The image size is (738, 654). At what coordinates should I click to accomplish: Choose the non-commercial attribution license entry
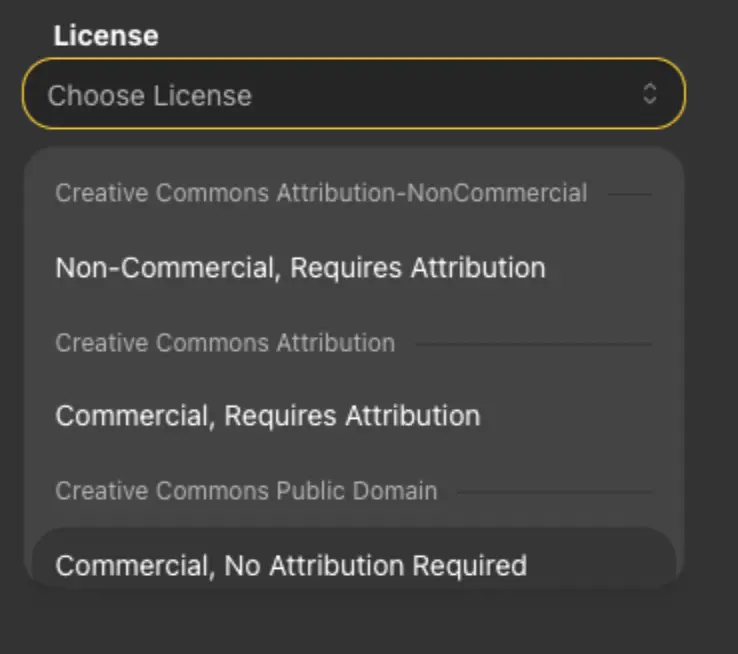[300, 268]
